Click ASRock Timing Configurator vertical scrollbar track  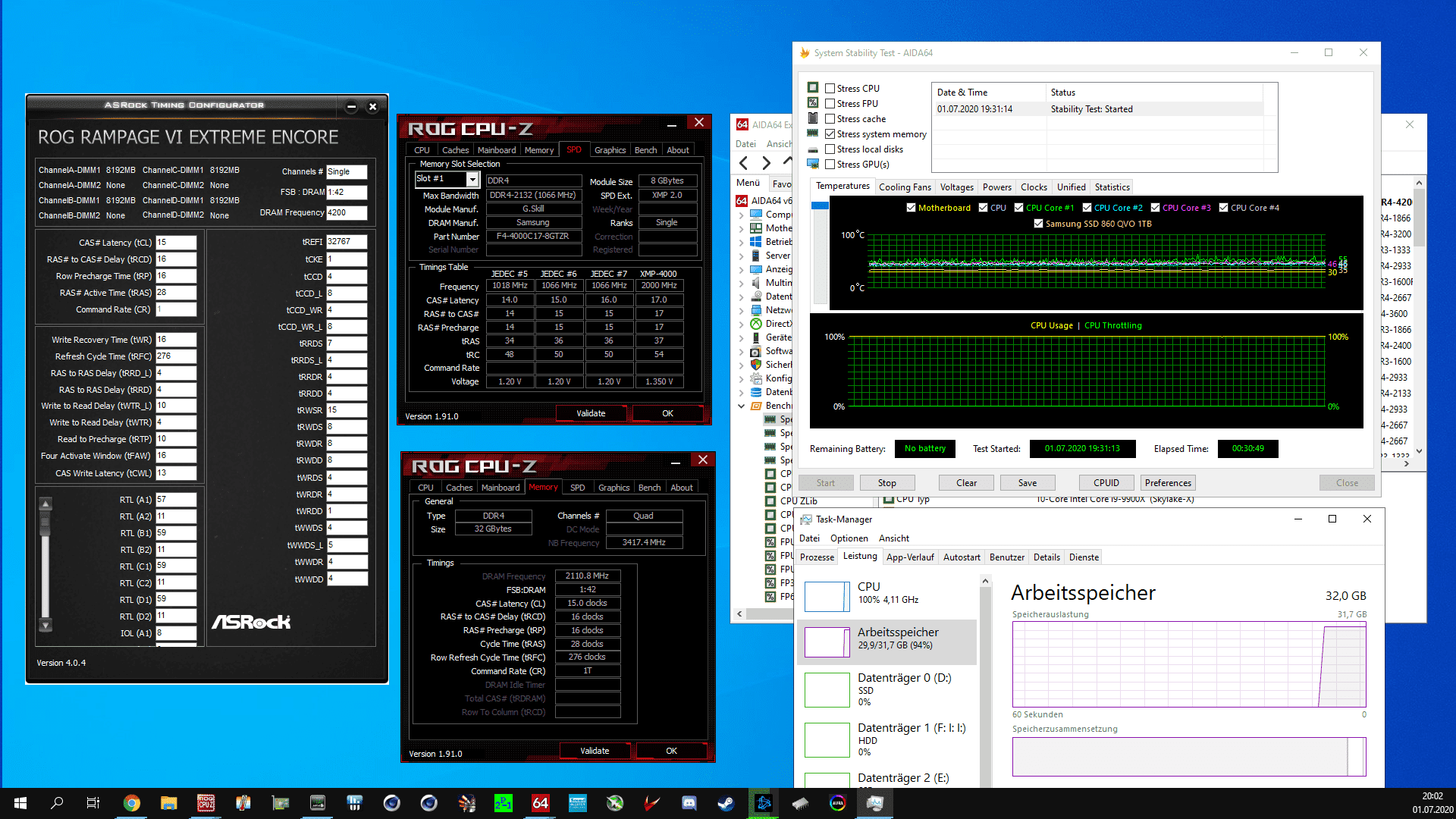45,565
